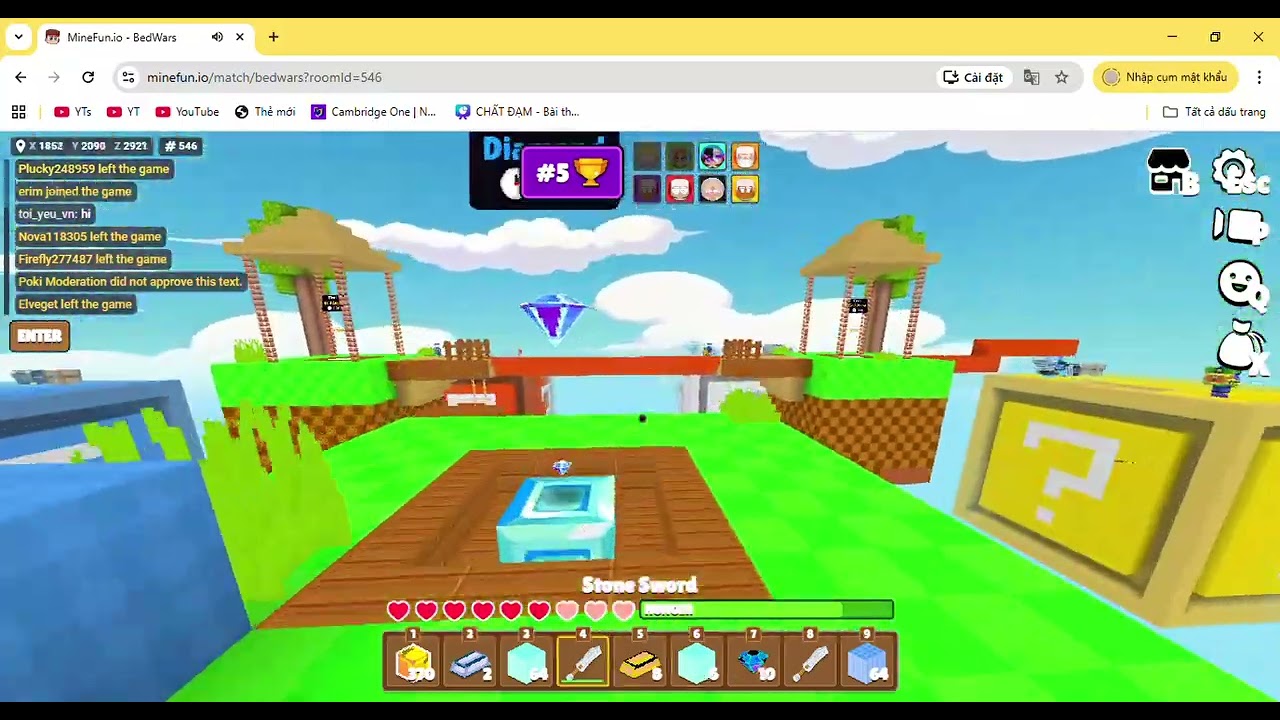
Task: Select hotbar slot 1 yellow block
Action: pos(413,660)
